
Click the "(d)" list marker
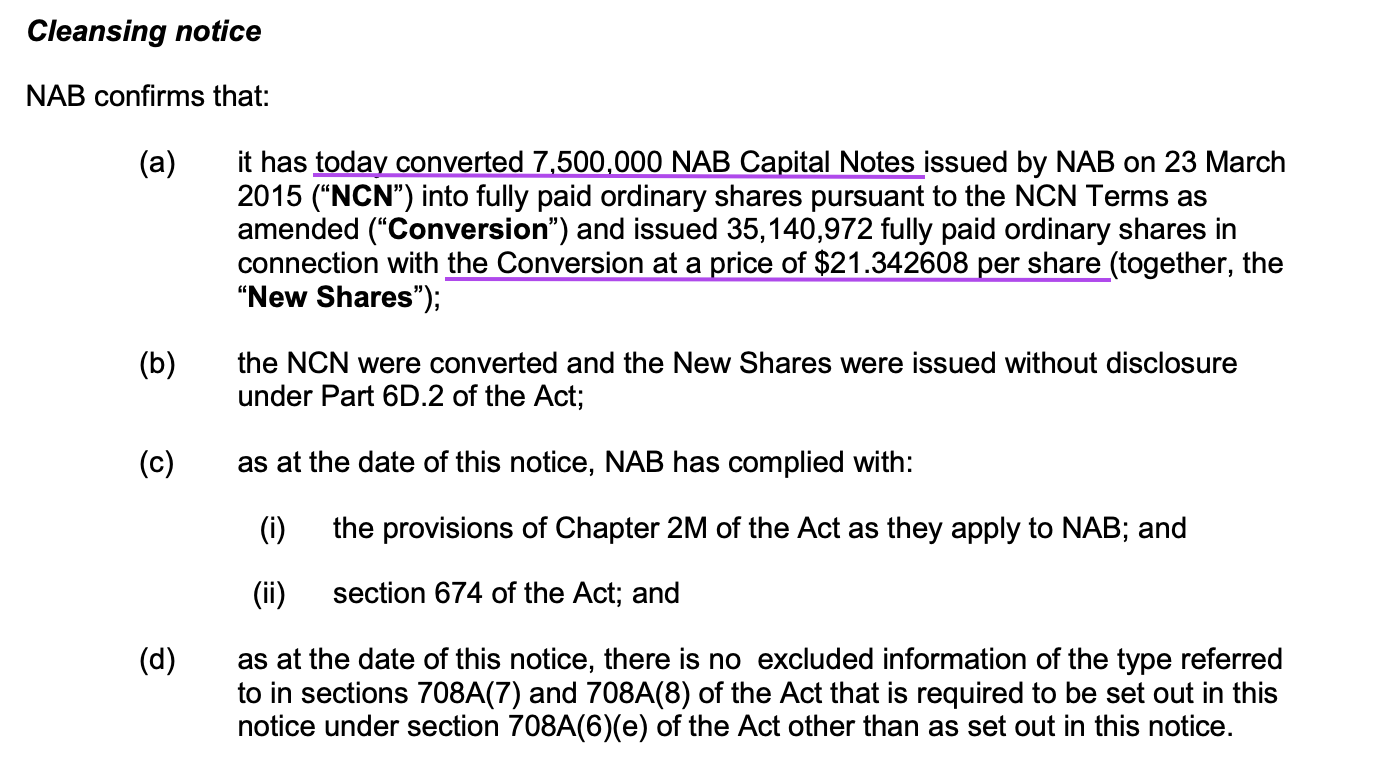157,659
